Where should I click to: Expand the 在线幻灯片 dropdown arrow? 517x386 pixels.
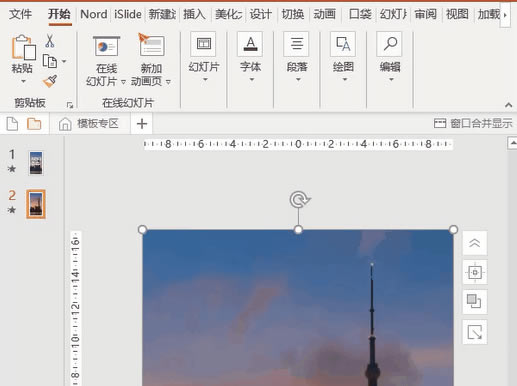click(x=123, y=82)
